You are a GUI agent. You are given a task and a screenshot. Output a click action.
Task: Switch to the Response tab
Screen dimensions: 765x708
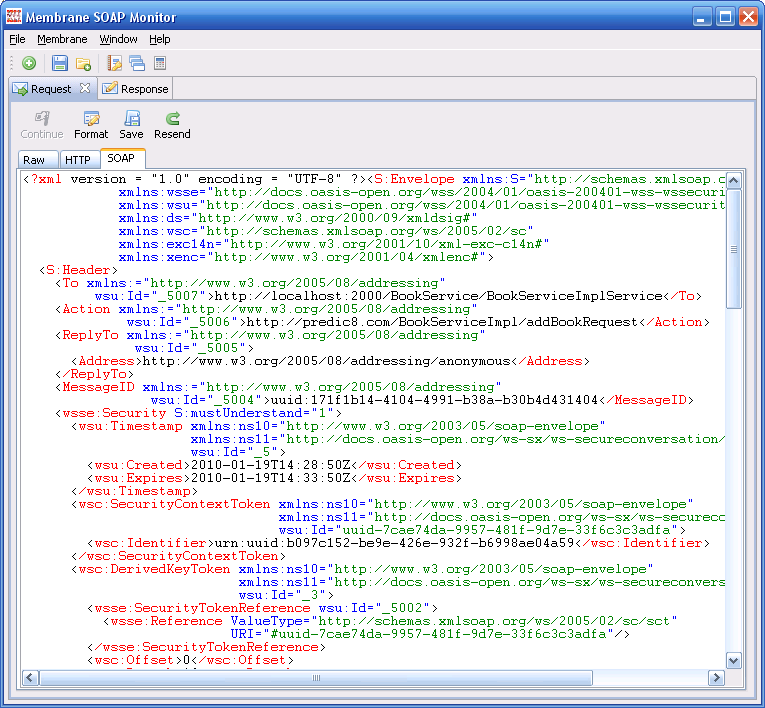pyautogui.click(x=135, y=89)
